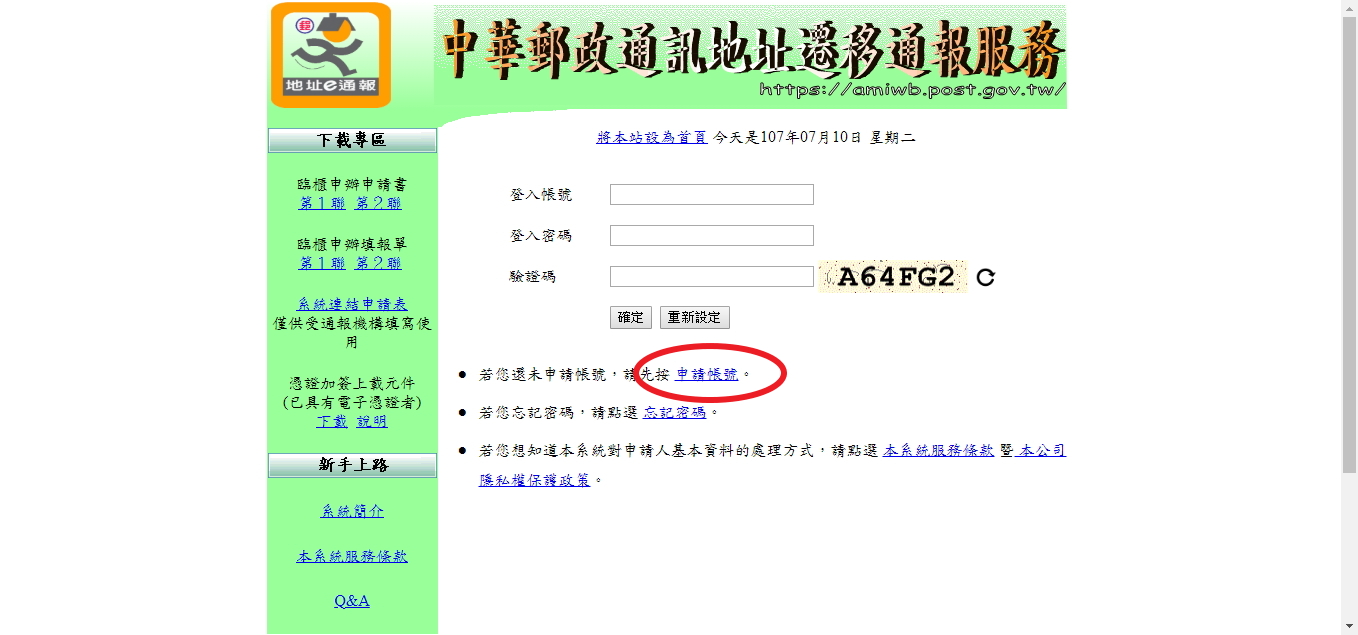Click the date text 今天是107年07月10日 星期二
Screen dimensions: 1358x635
point(814,138)
